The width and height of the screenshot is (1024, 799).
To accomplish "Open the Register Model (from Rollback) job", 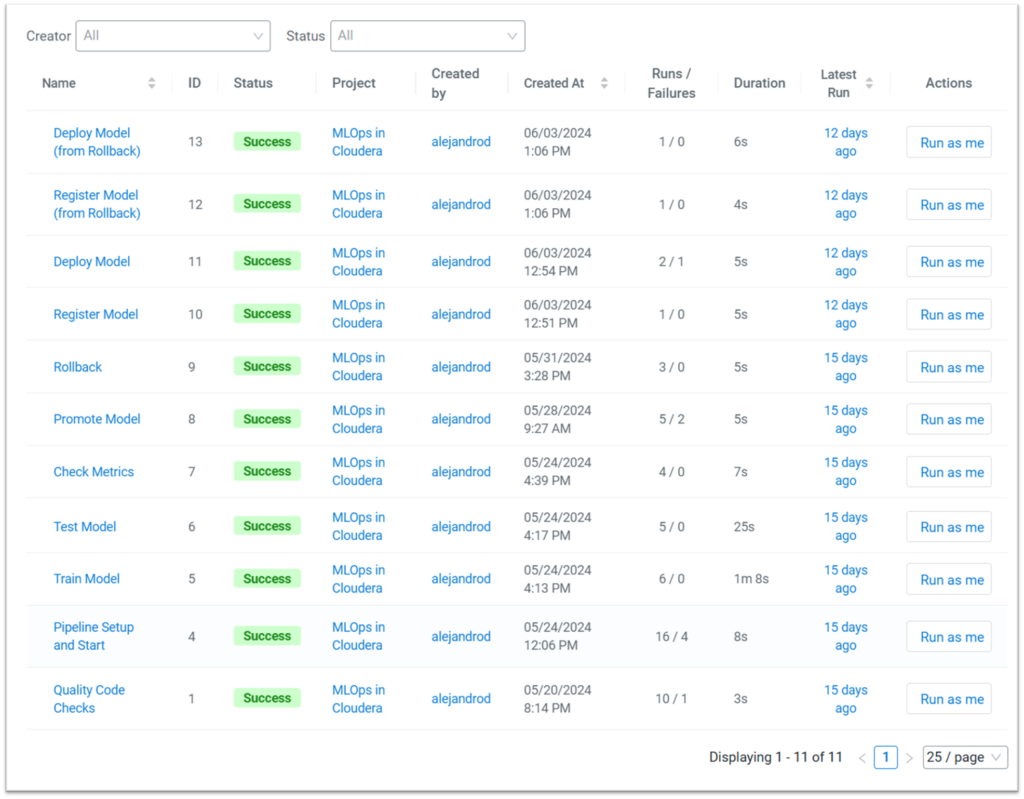I will coord(97,204).
